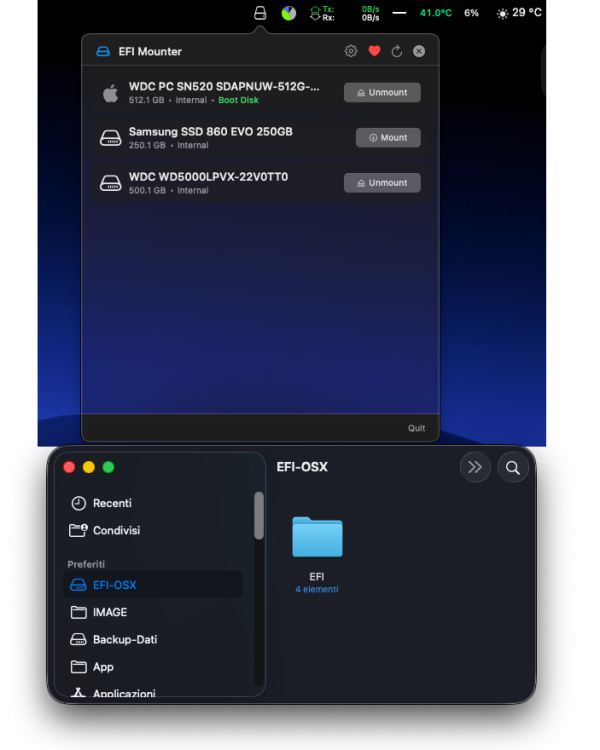Refresh the disk list in EFI Mounter
The height and width of the screenshot is (750, 600).
tap(397, 51)
